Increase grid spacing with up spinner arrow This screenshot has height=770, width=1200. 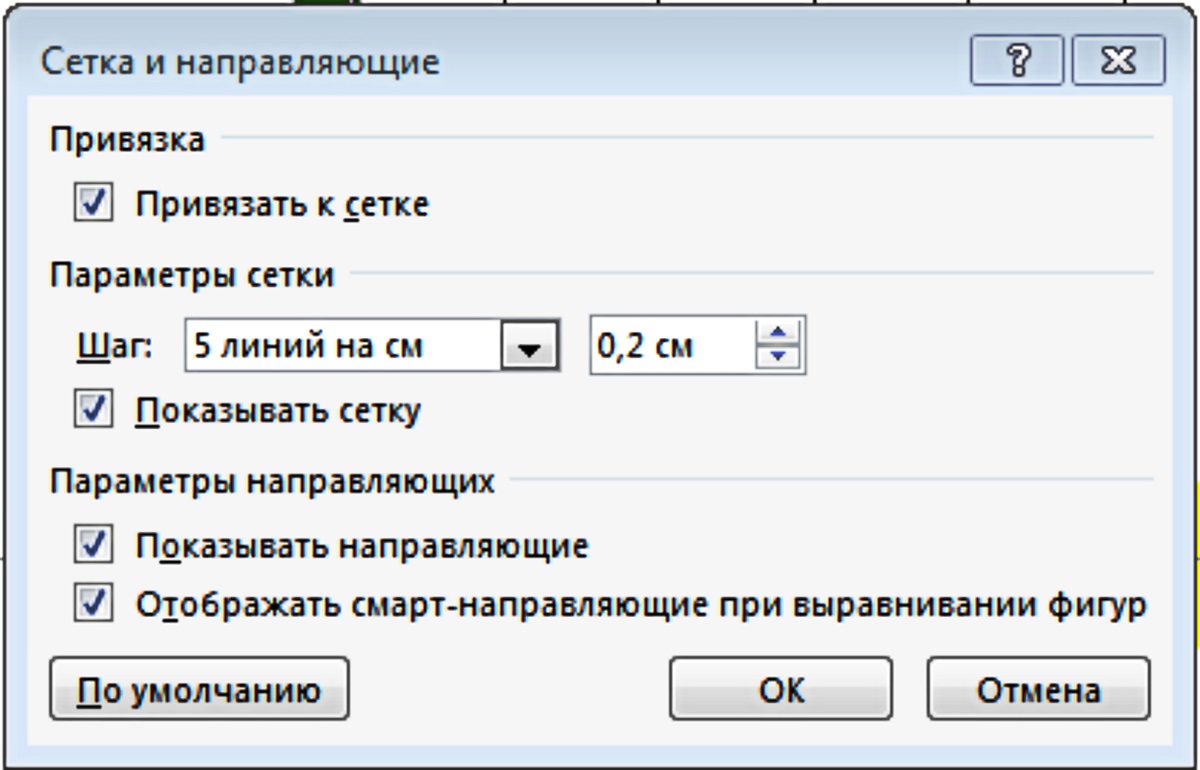(x=779, y=335)
